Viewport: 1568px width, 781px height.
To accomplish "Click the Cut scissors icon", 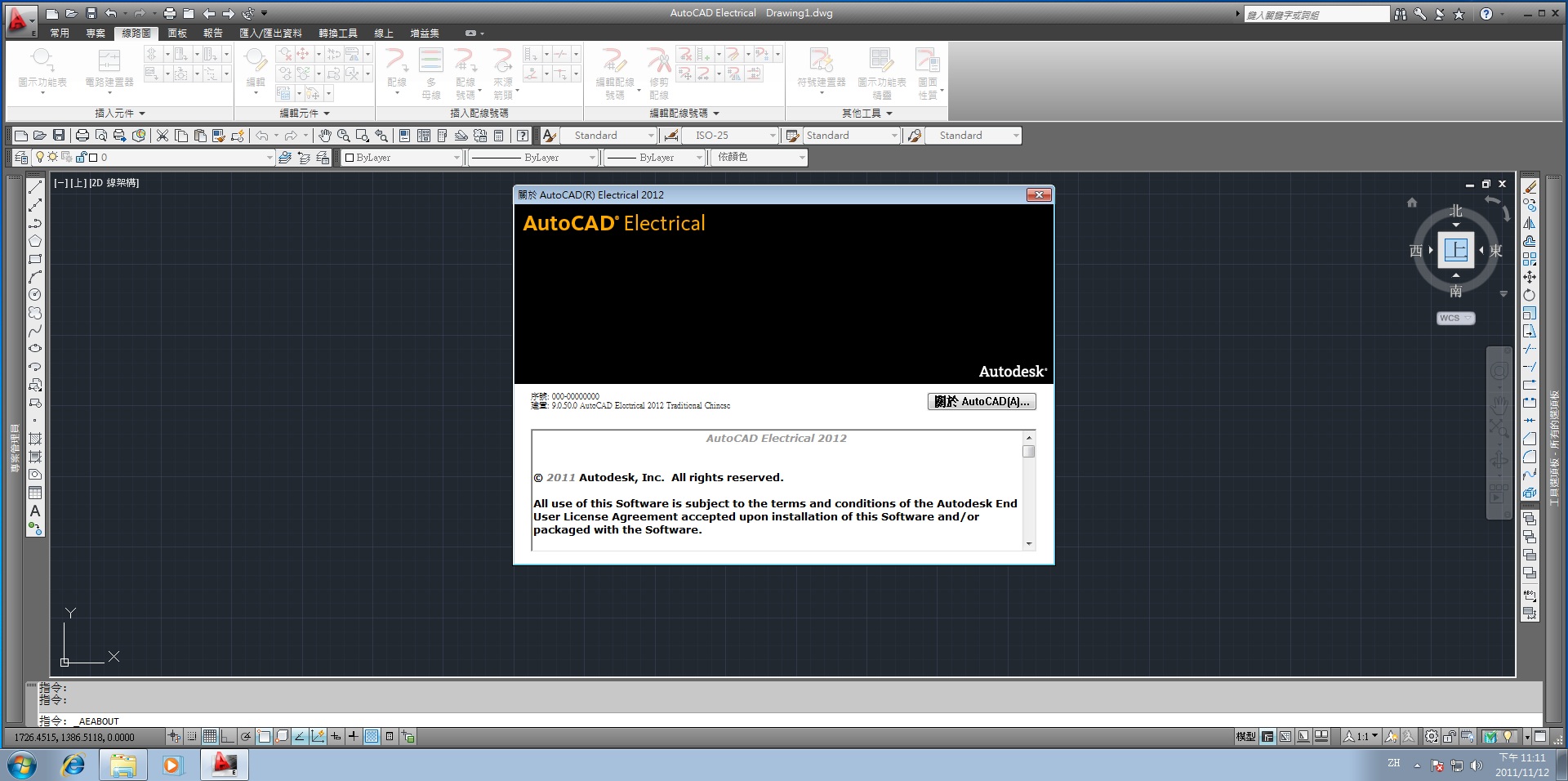I will pos(163,136).
